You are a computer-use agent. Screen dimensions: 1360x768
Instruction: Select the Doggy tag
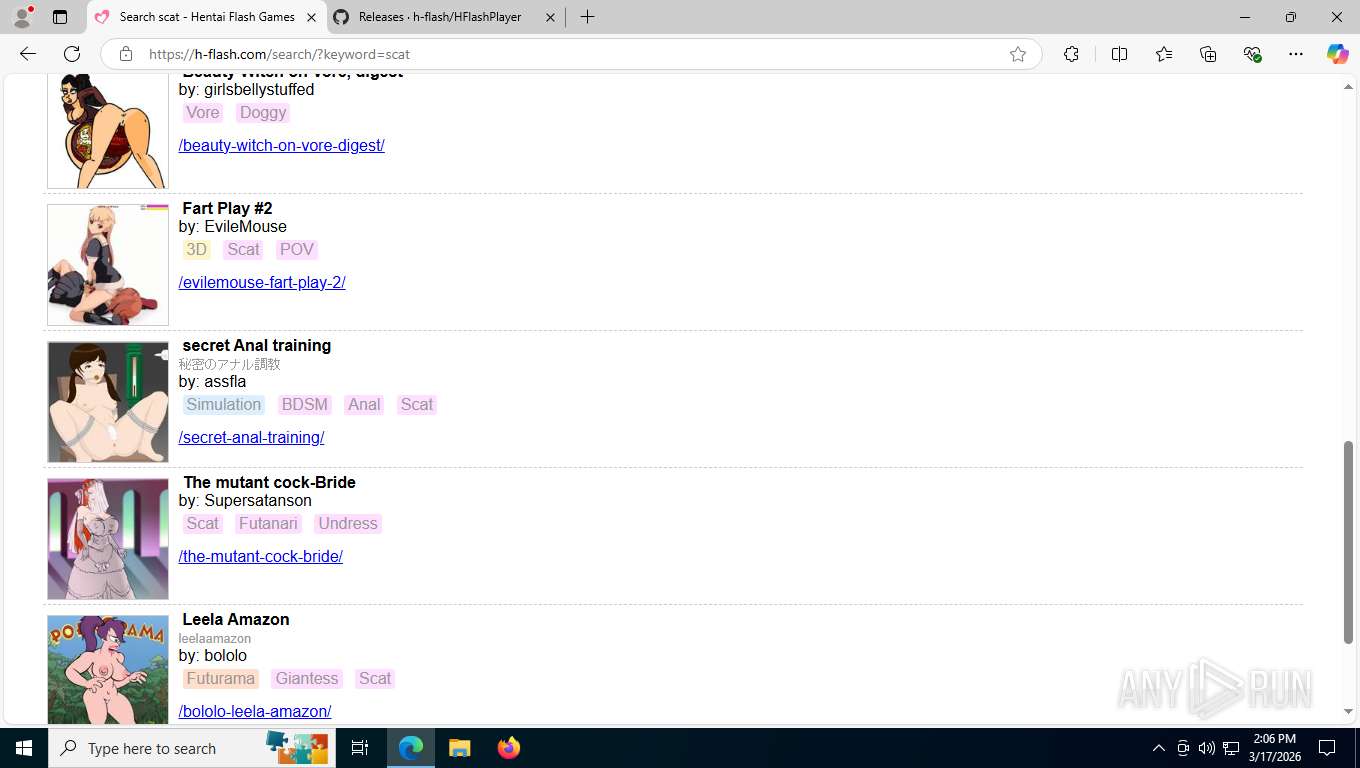[263, 113]
